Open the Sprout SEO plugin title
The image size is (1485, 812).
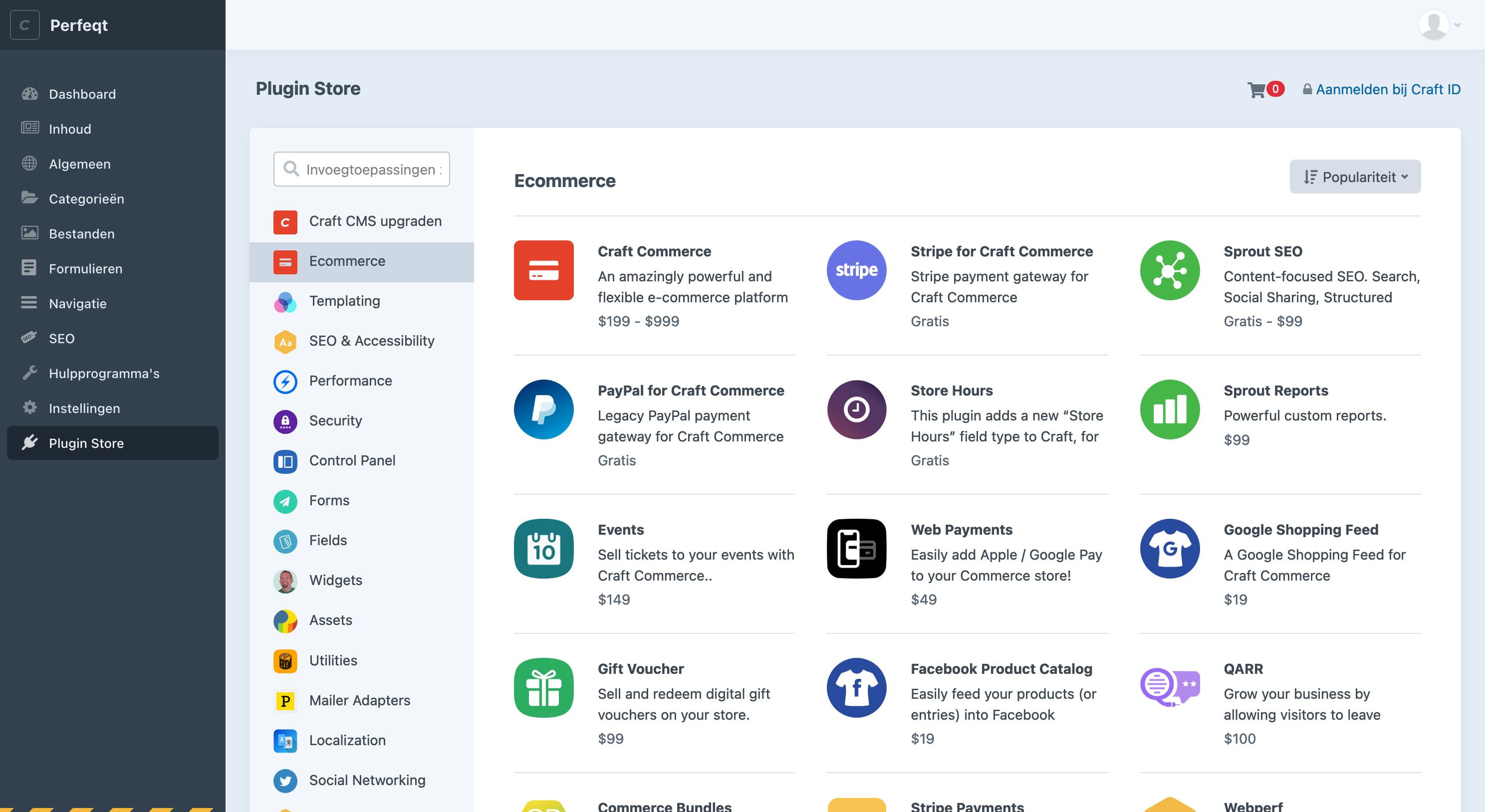1262,251
